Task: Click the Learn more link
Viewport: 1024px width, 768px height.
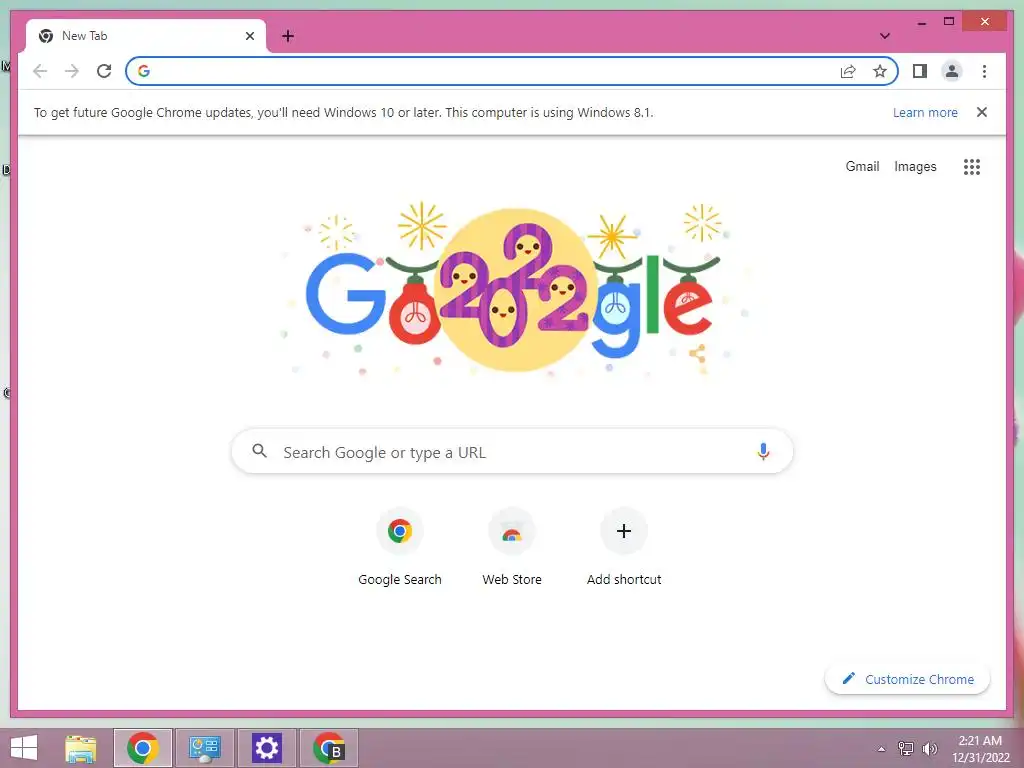Action: pos(925,112)
